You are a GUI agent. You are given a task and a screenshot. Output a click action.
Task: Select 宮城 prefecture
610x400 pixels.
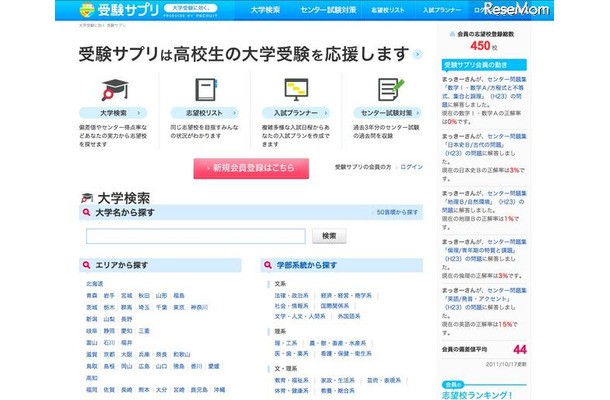click(x=126, y=295)
